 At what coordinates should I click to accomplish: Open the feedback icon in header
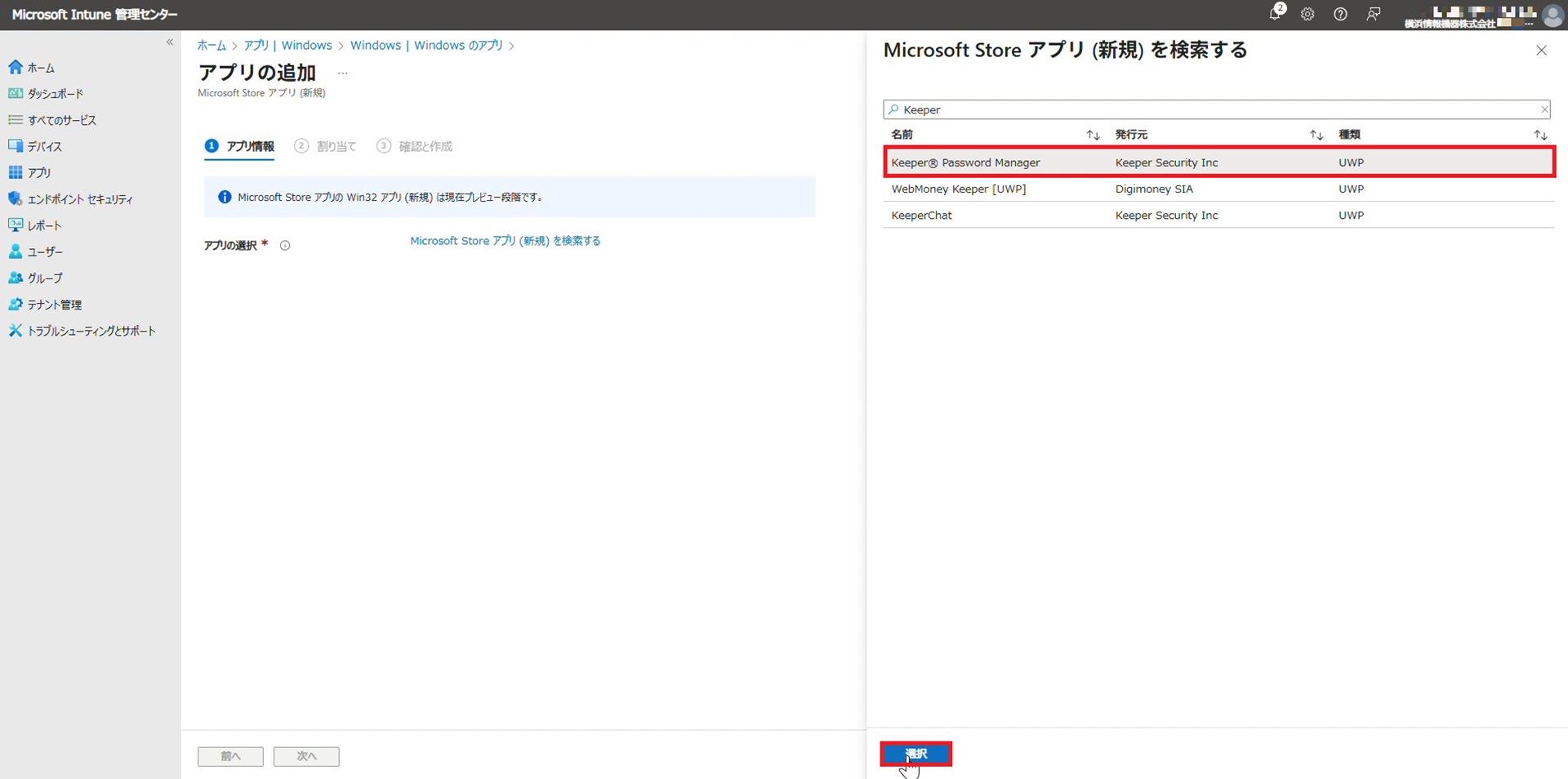(1374, 14)
